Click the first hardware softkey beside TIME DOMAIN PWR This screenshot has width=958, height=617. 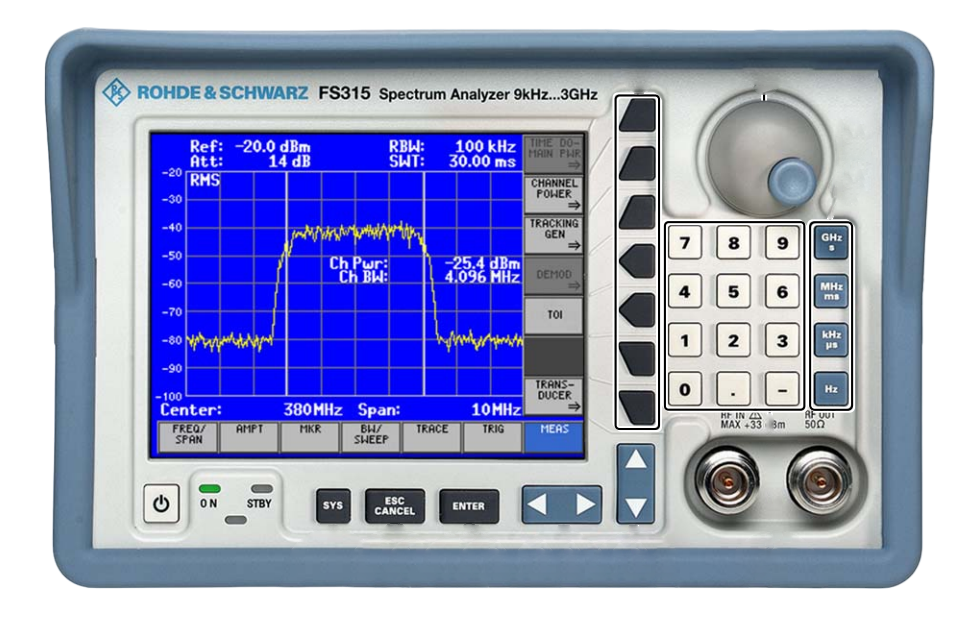pos(638,115)
